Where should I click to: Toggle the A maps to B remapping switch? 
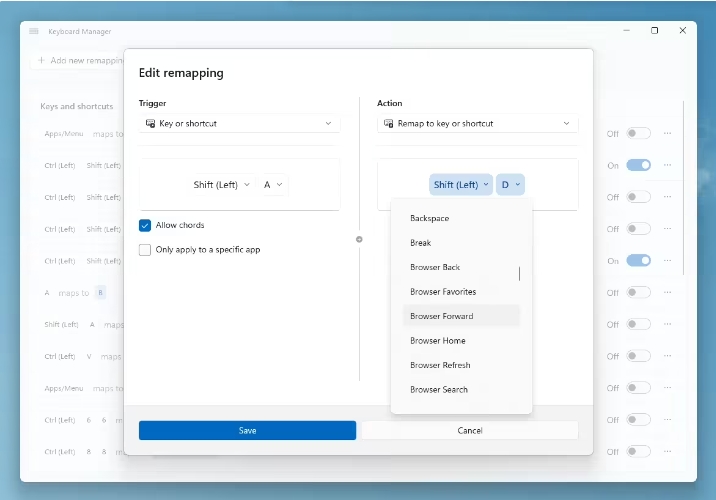(638, 293)
